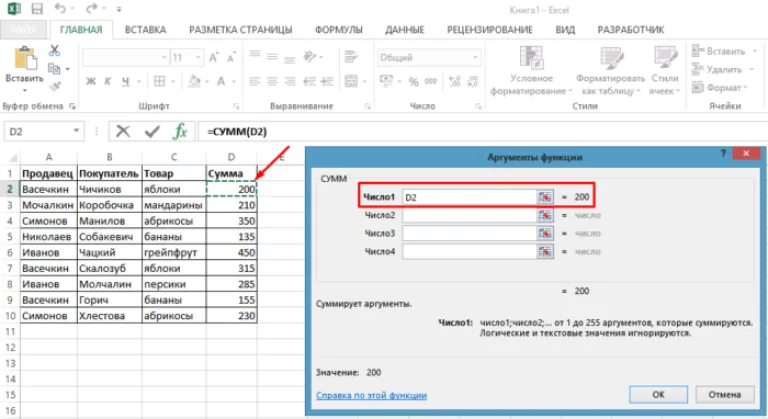Click the fx Insert Function icon
The width and height of the screenshot is (768, 419).
click(x=180, y=131)
